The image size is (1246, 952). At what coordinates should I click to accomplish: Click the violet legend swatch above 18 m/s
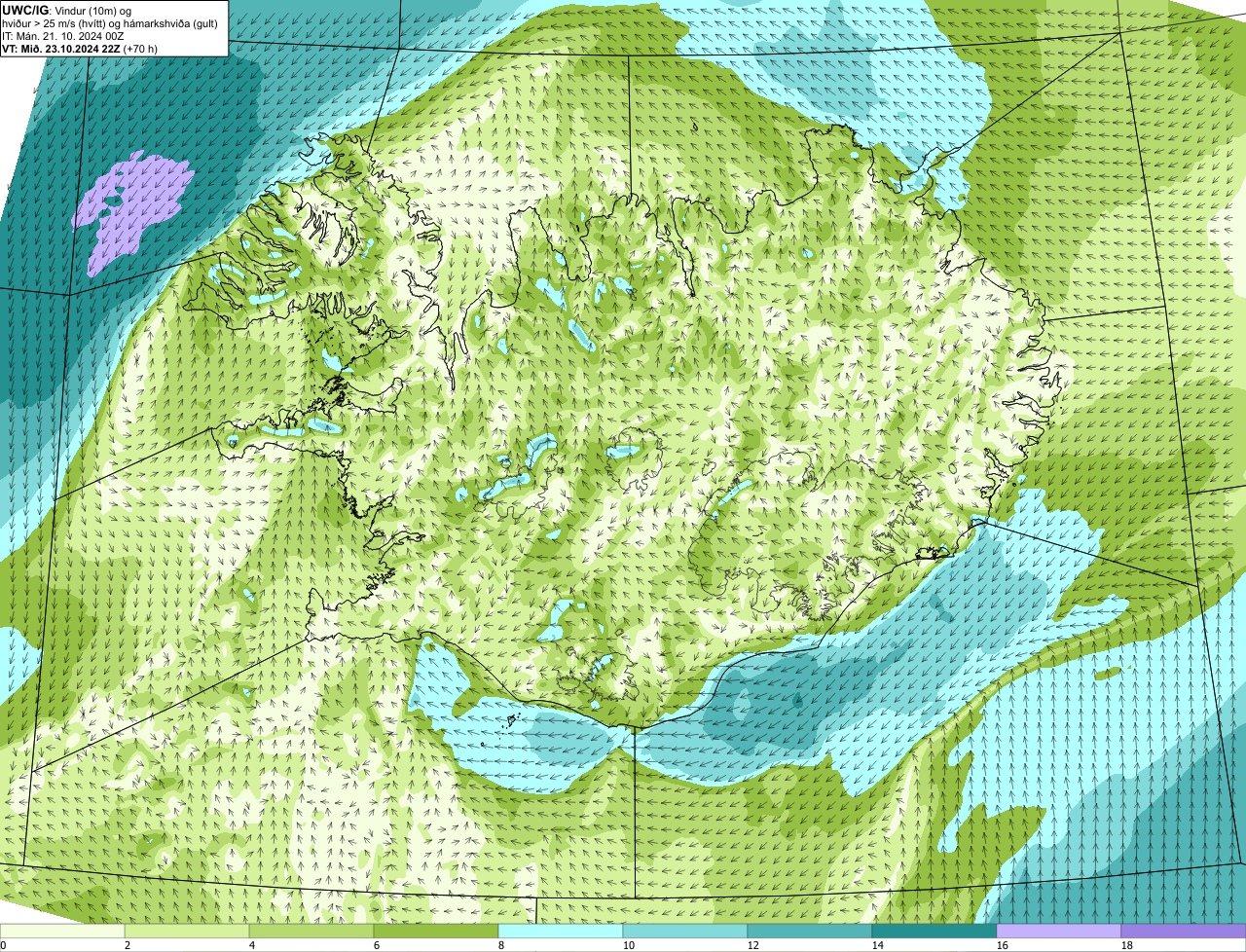tap(1184, 931)
